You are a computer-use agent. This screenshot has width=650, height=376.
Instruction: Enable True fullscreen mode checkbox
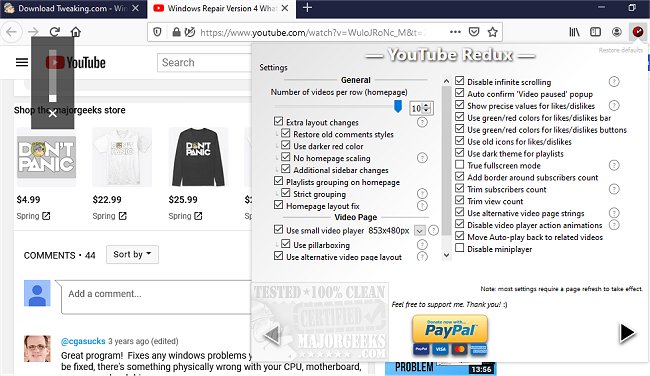(459, 165)
